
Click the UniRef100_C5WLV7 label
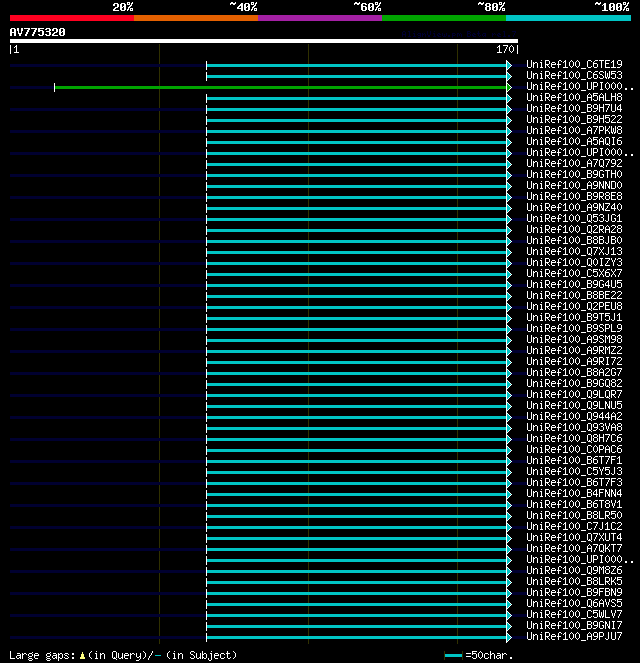click(574, 614)
